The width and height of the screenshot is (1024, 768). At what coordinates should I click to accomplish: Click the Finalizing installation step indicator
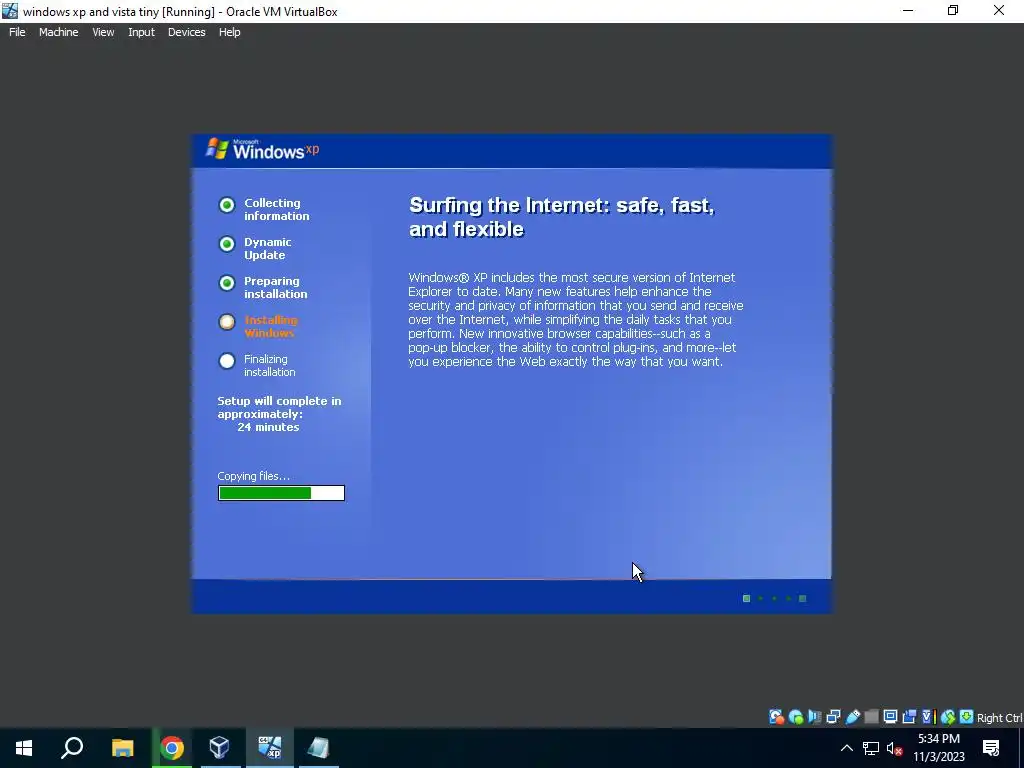[x=227, y=361]
